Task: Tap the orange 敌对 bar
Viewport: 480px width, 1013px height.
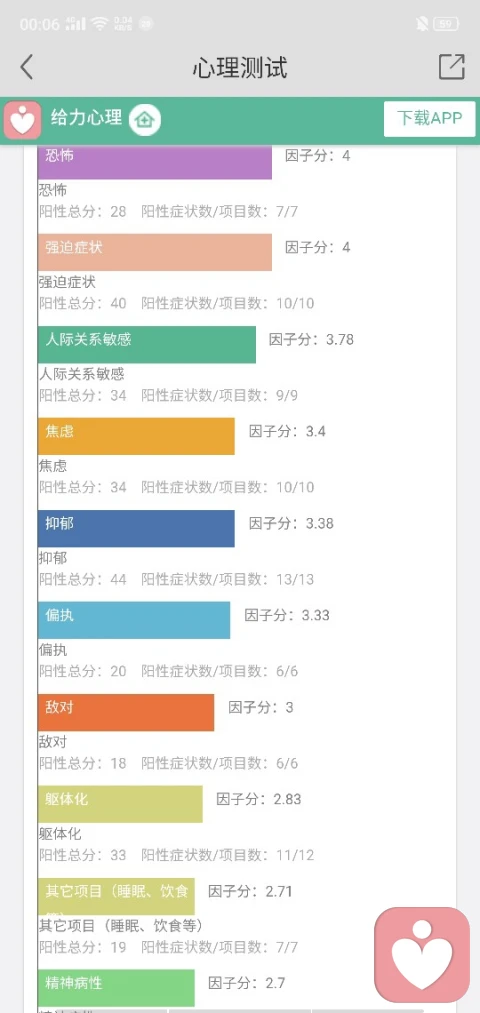Action: tap(126, 713)
